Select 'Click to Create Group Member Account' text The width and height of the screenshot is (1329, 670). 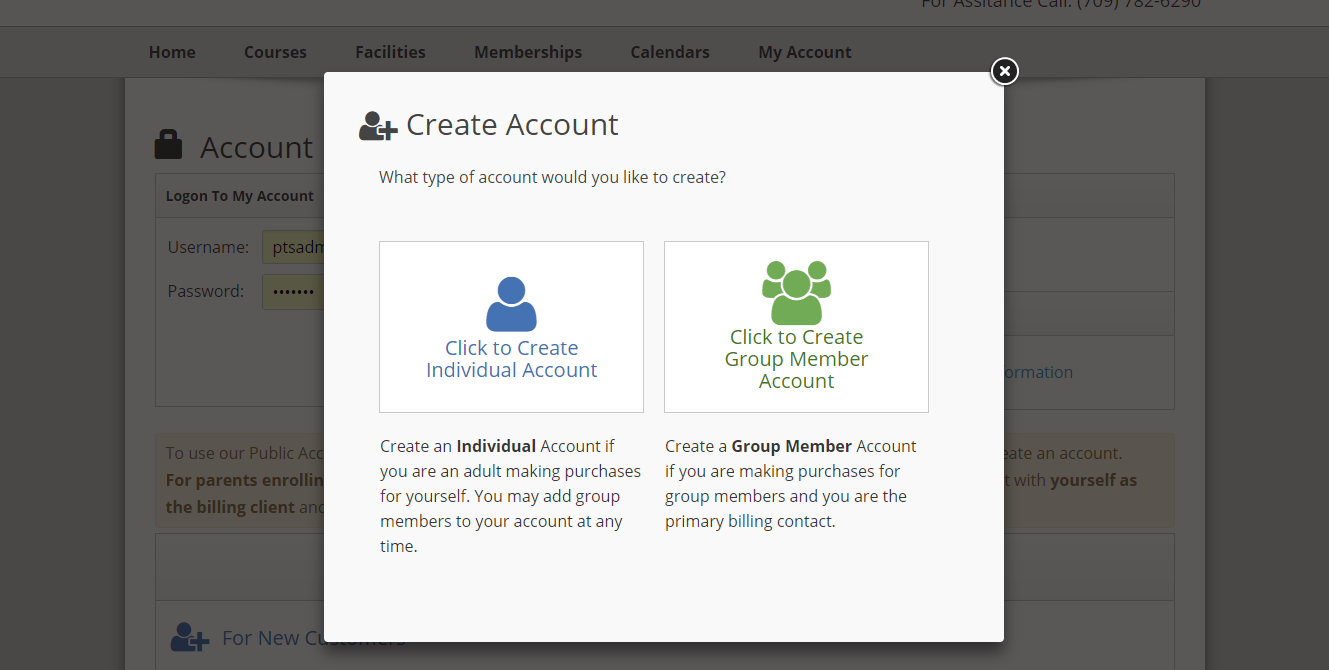click(796, 359)
